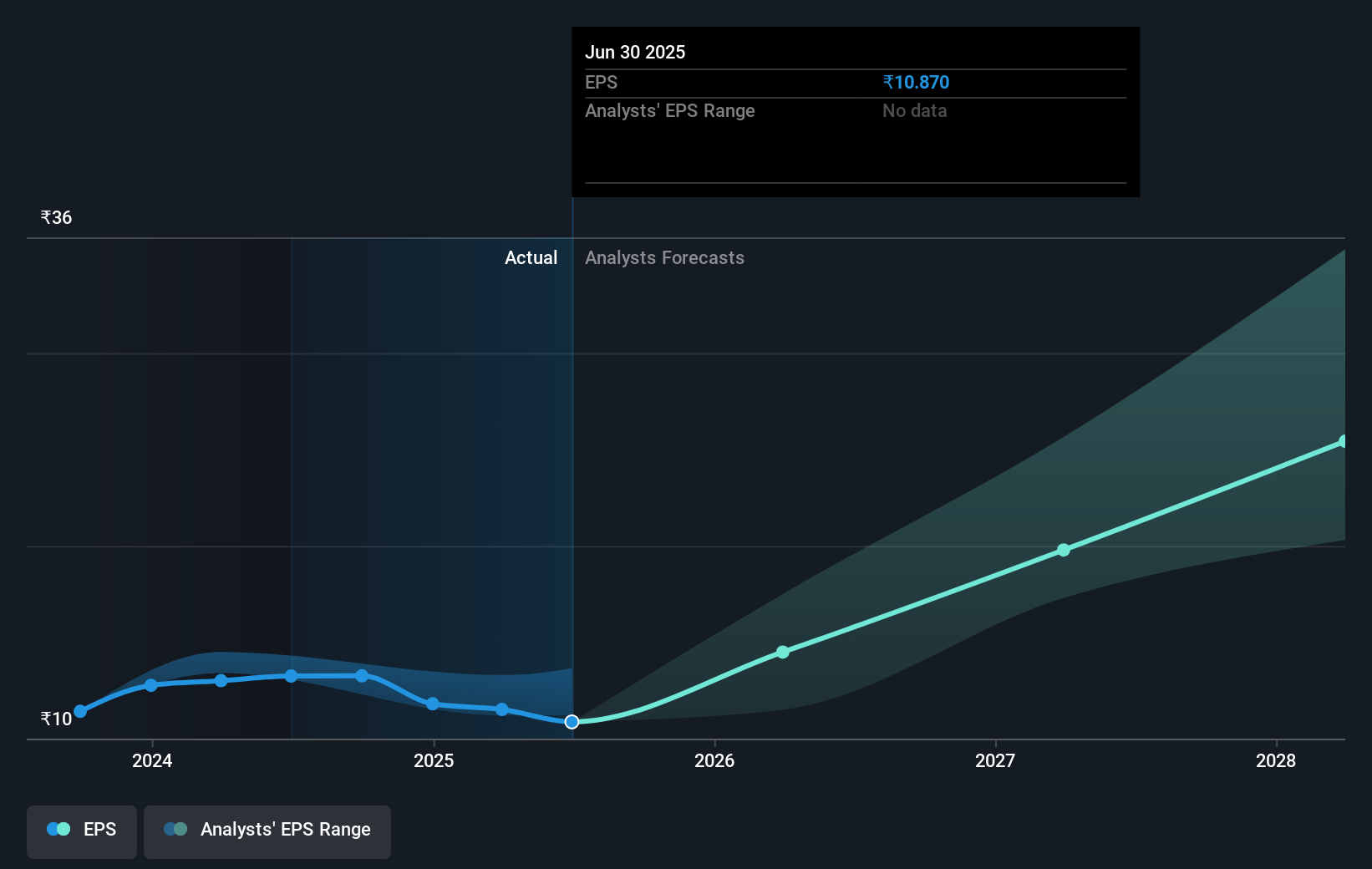The height and width of the screenshot is (869, 1372).
Task: Click the forecast EPS point after the 2027 mark
Action: coord(1064,550)
